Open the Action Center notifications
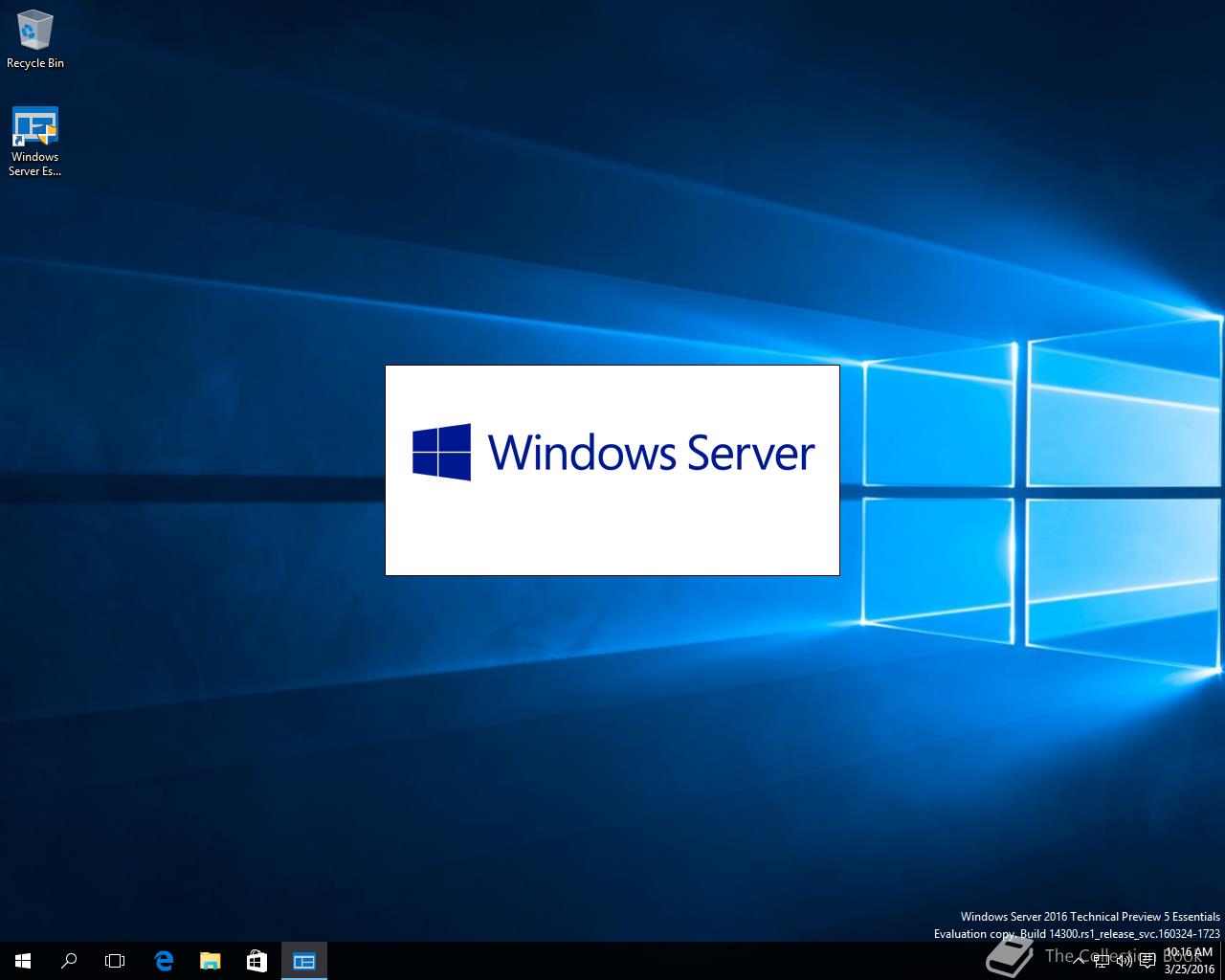Screen dimensions: 1225x980 coord(1147,961)
